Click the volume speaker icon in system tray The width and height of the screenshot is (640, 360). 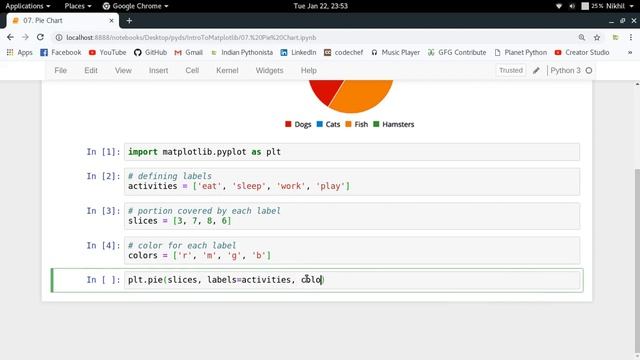coord(572,6)
